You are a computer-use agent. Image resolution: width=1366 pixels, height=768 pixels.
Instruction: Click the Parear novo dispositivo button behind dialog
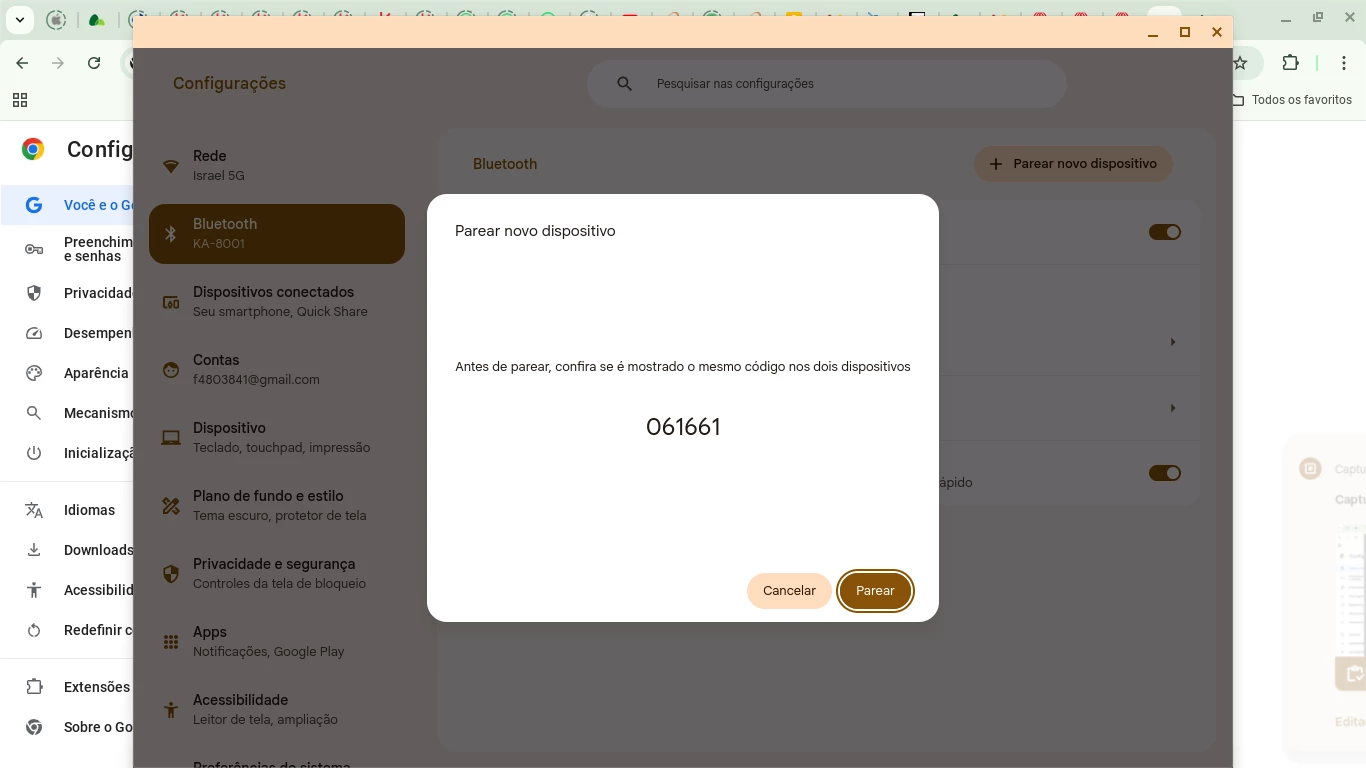coord(1073,164)
